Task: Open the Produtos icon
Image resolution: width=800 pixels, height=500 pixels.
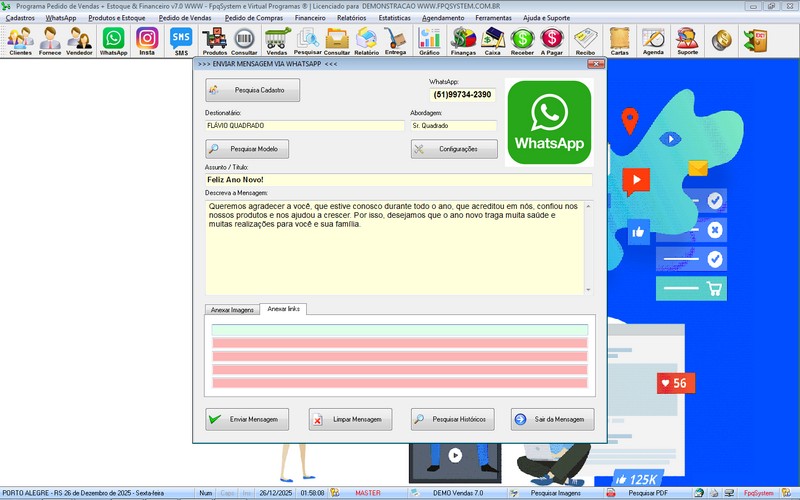Action: (215, 41)
